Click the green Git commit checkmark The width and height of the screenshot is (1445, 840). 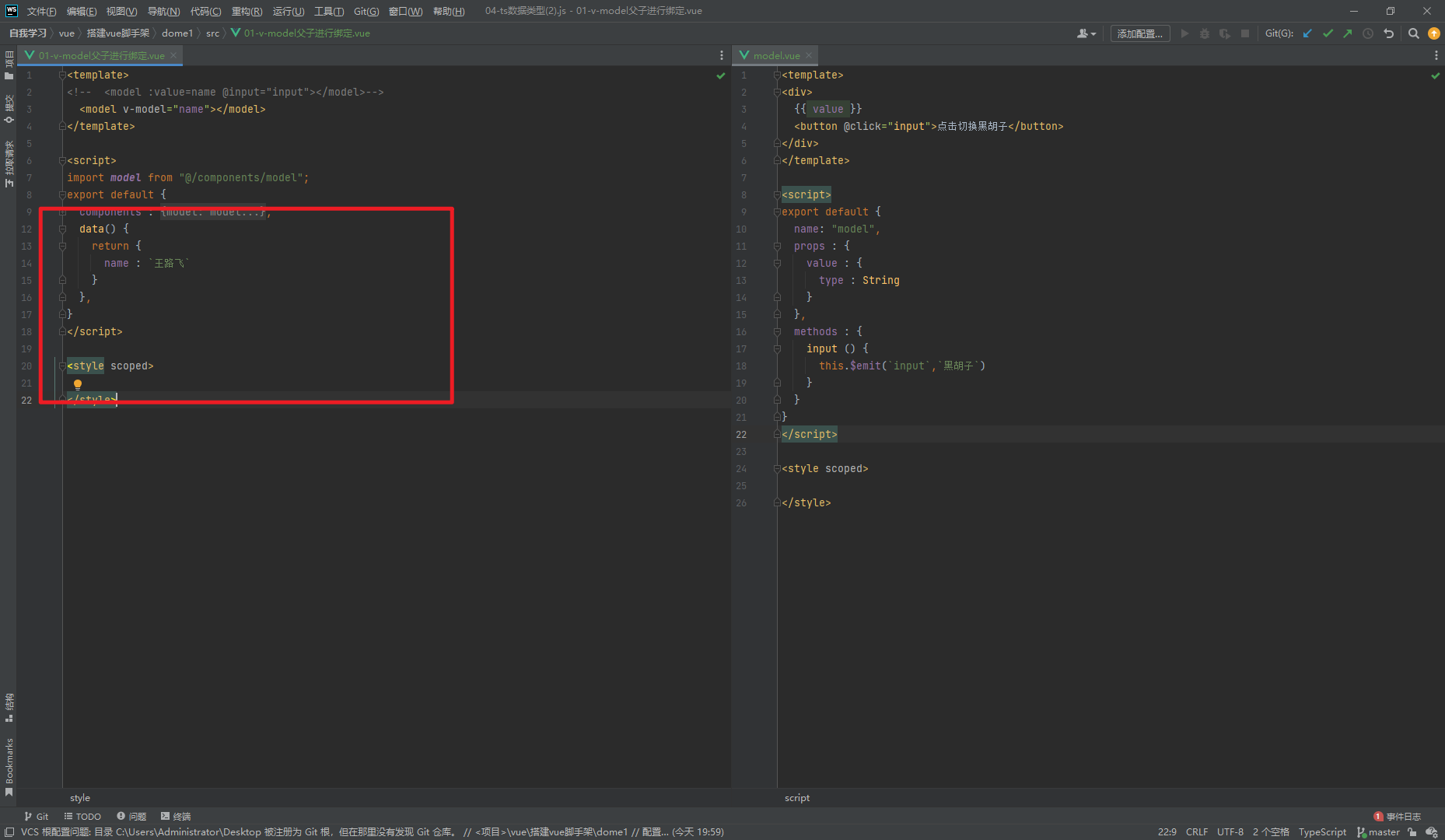point(1328,33)
